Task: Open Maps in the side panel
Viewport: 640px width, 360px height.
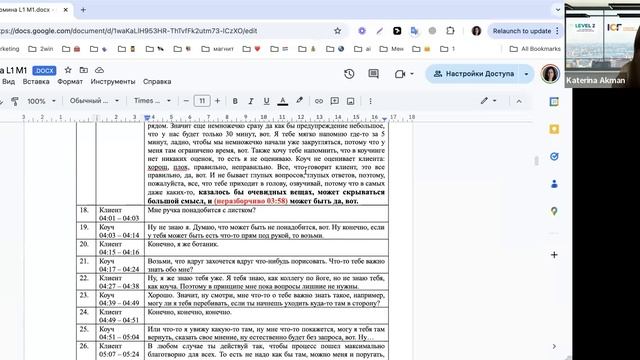Action: (554, 211)
